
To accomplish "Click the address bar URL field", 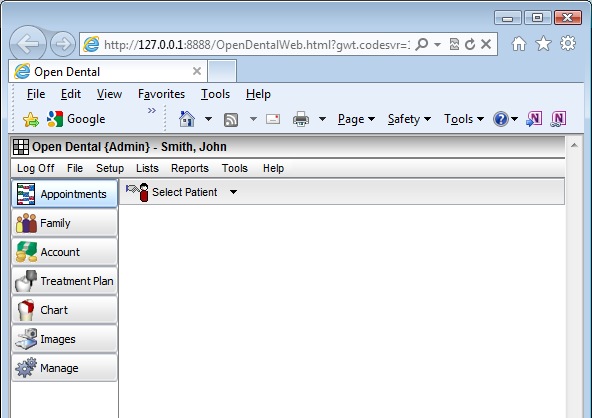I will (256, 45).
